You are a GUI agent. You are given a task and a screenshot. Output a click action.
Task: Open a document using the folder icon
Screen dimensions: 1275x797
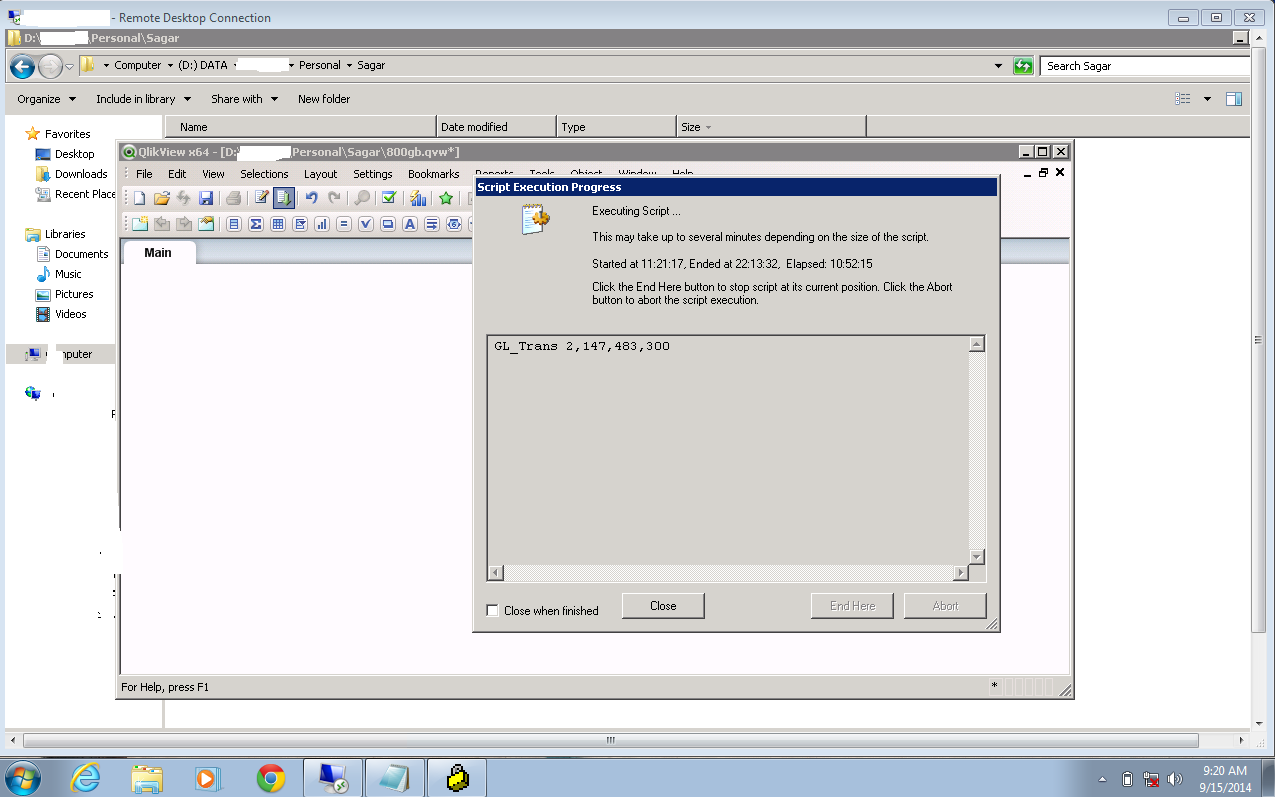click(162, 198)
